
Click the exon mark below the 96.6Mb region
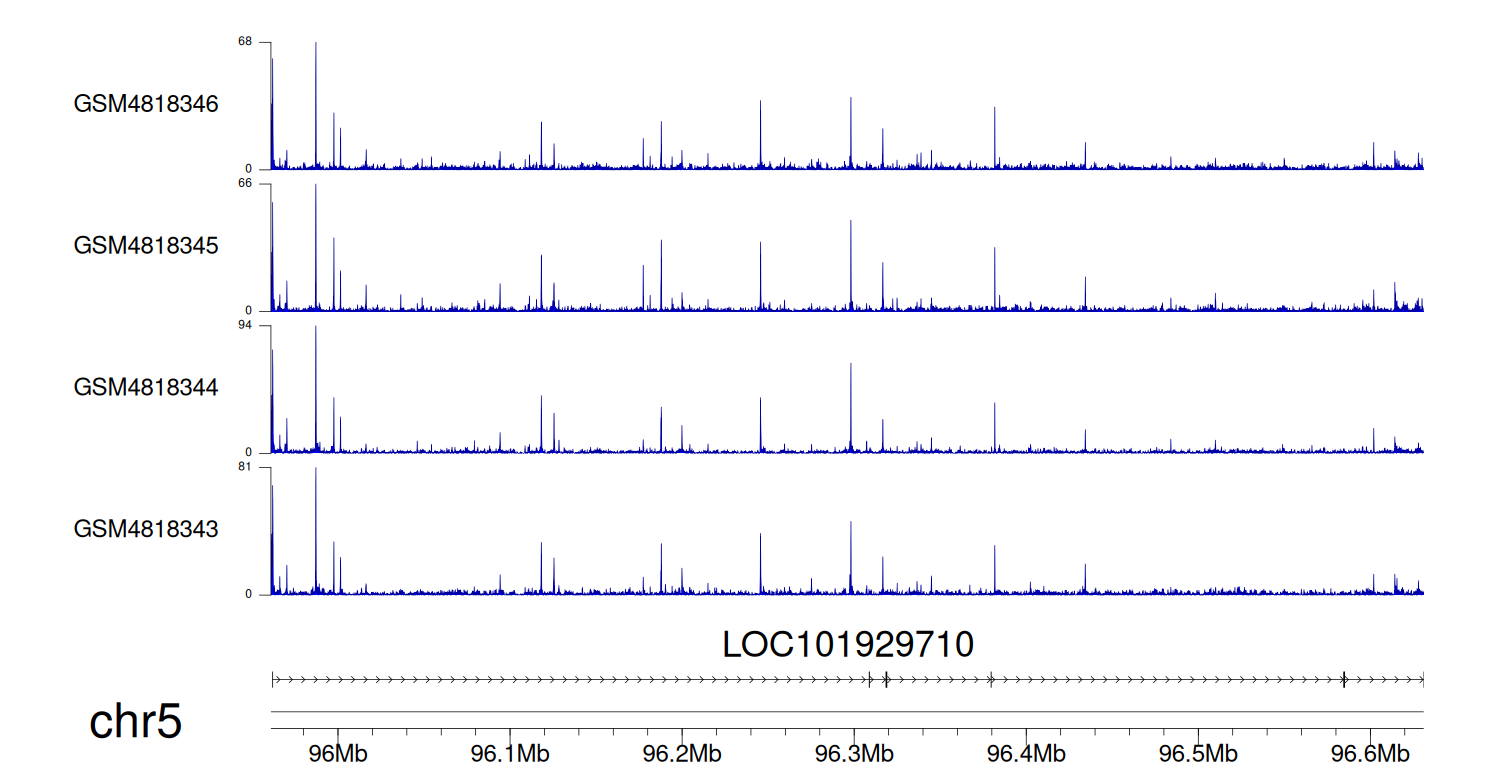1343,680
